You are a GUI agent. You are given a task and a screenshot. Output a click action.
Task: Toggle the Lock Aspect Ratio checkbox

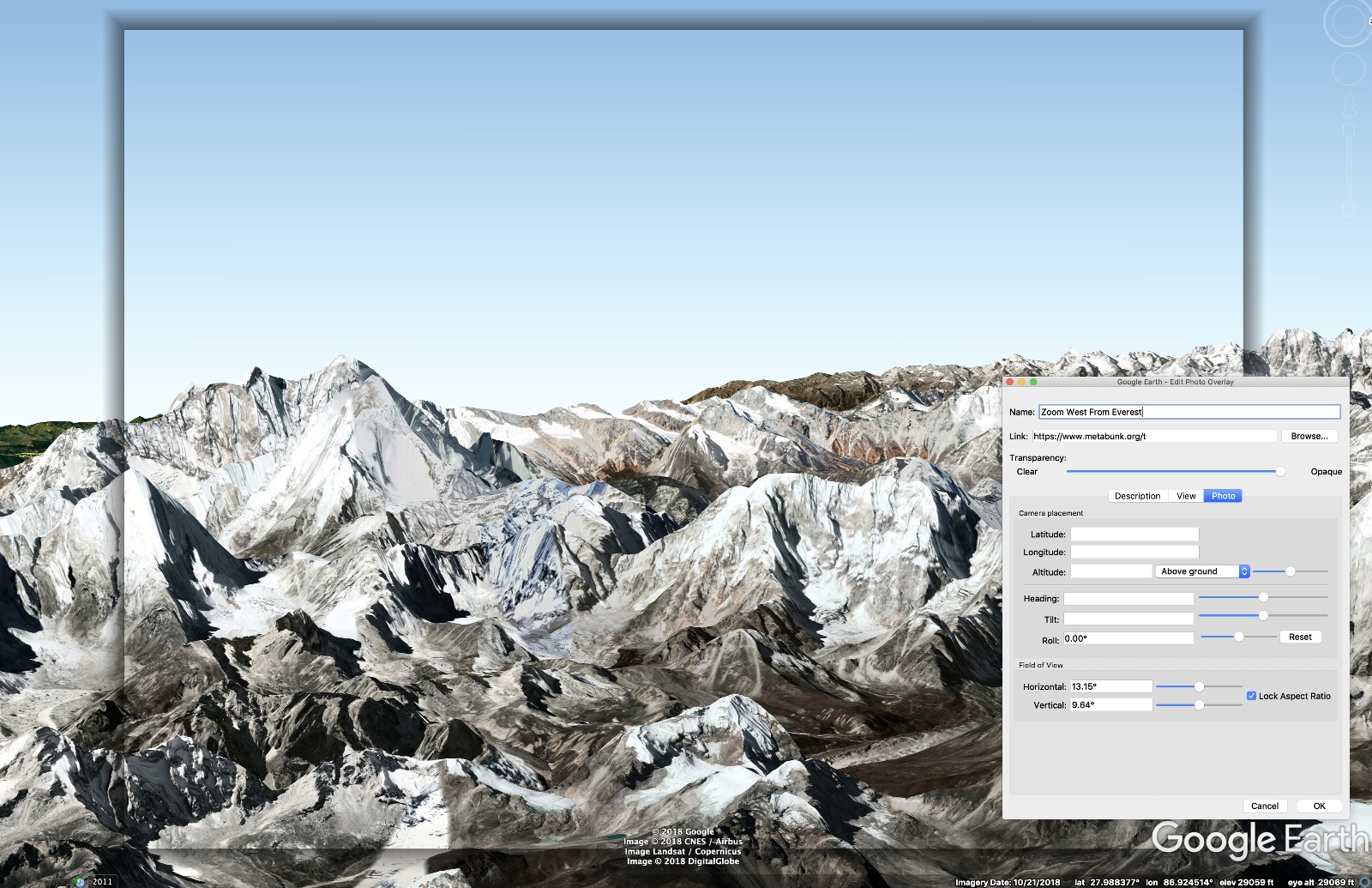click(x=1251, y=696)
